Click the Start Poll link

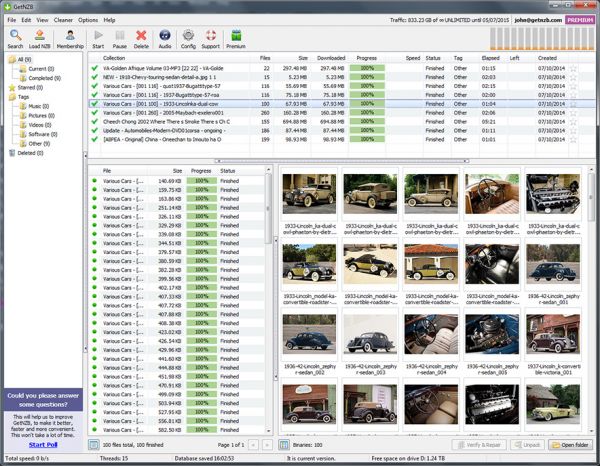42,443
